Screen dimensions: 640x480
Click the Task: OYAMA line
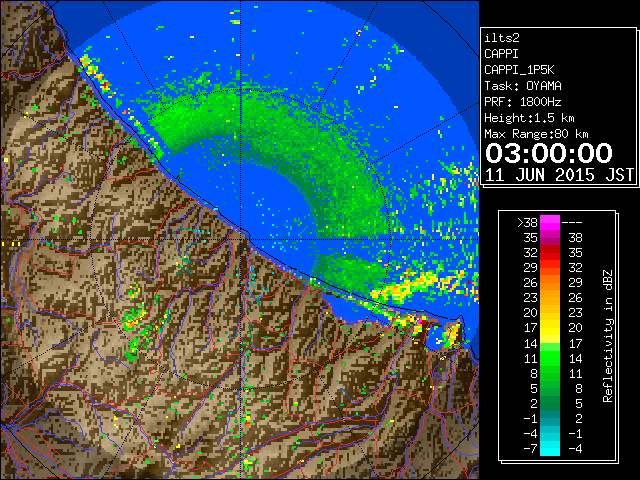(523, 86)
